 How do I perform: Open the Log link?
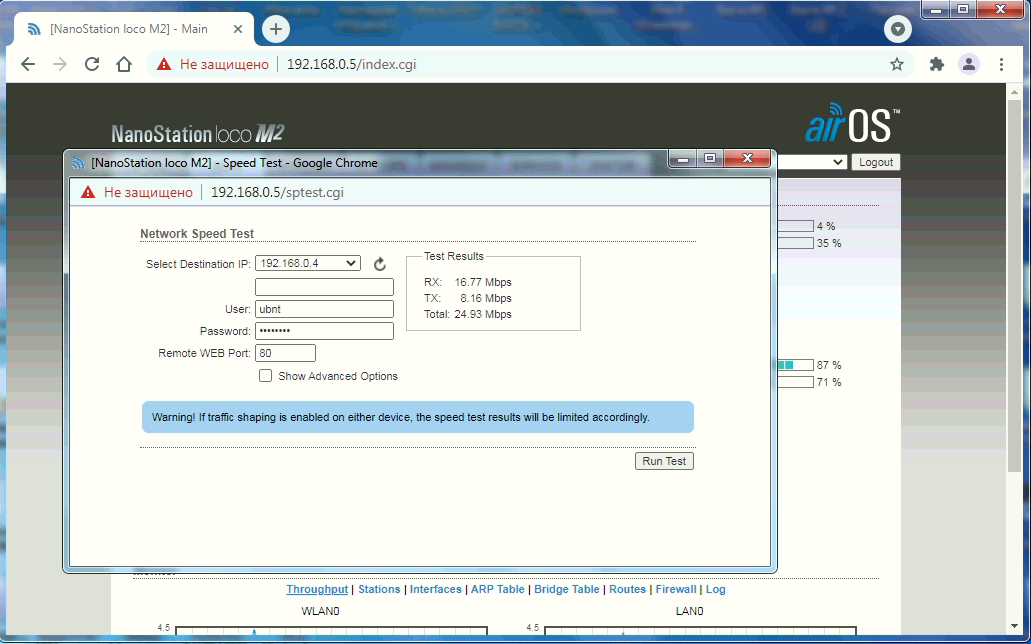(x=715, y=589)
